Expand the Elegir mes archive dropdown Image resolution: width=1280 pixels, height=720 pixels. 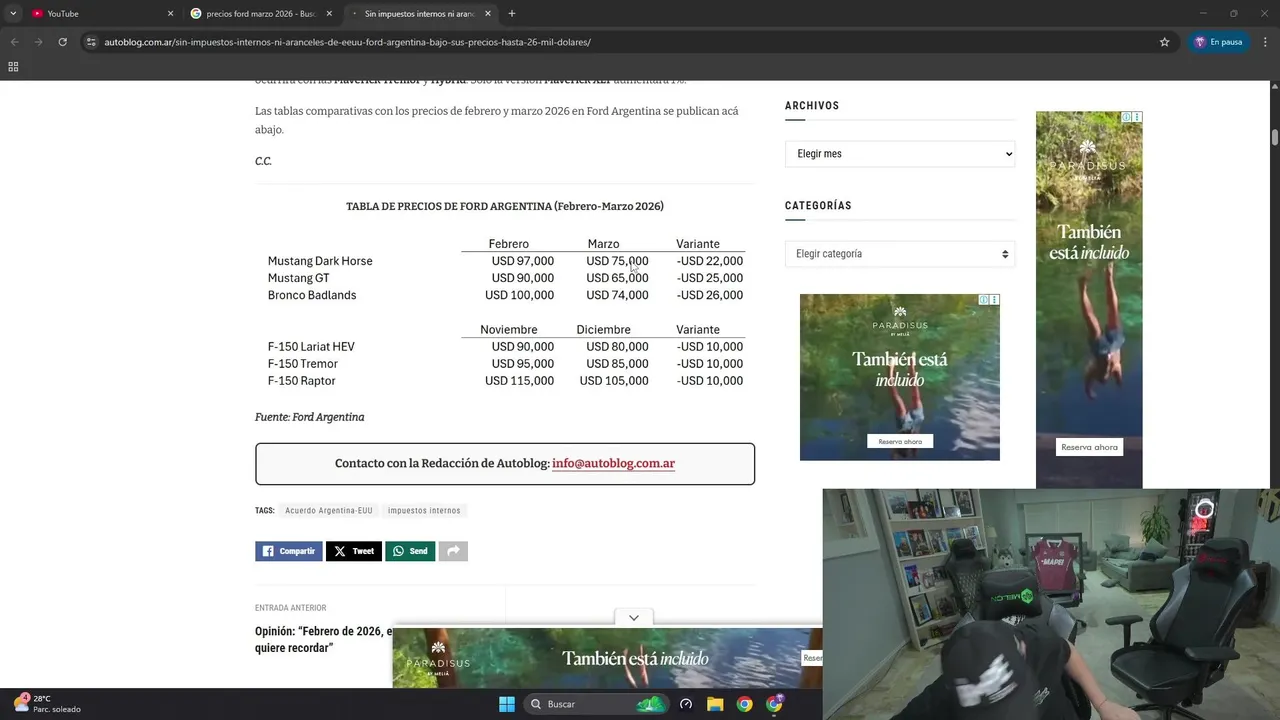(900, 154)
